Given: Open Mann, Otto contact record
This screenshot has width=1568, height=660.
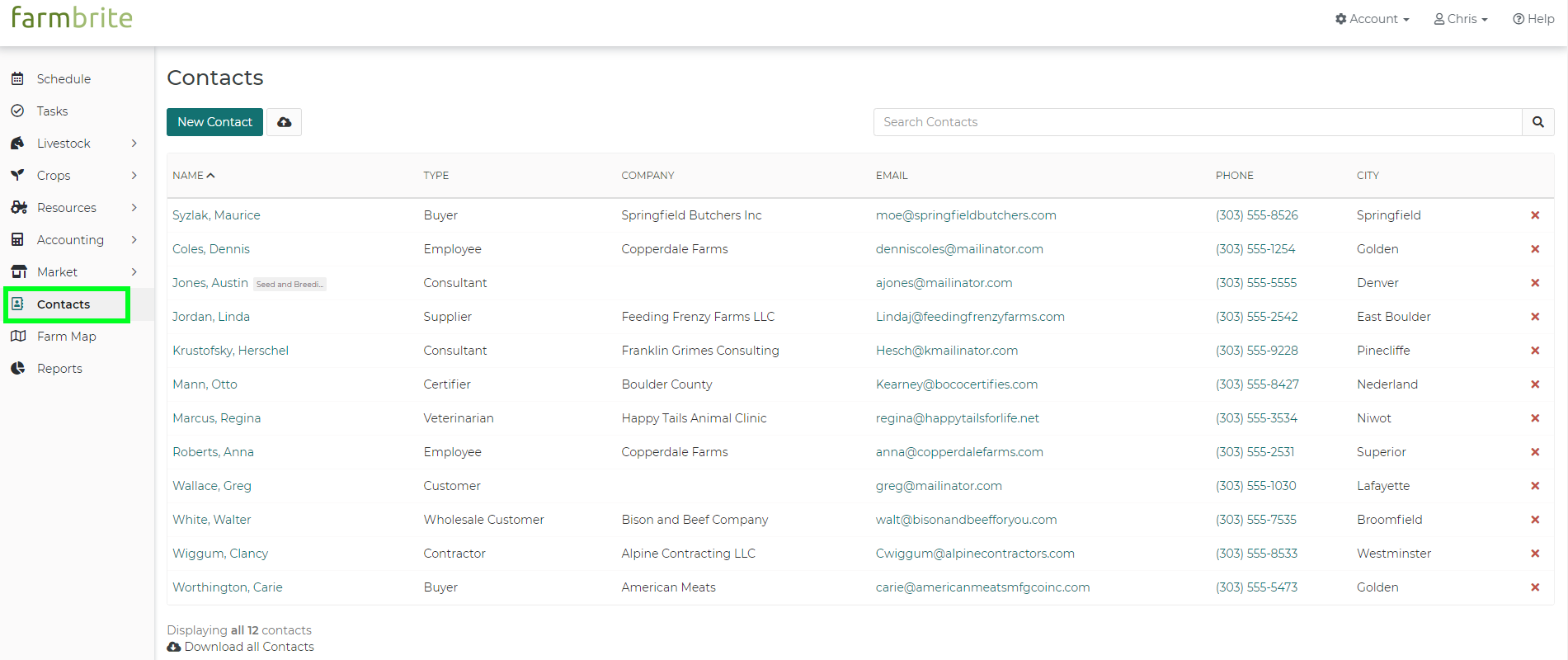Looking at the screenshot, I should pos(205,384).
